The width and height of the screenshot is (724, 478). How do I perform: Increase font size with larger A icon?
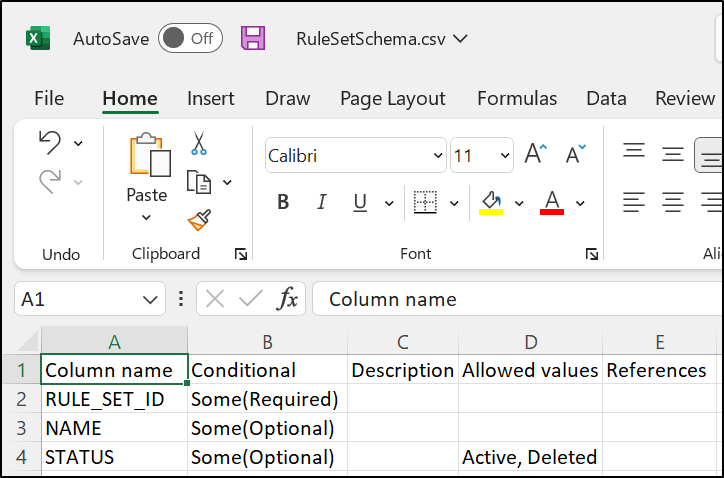click(x=535, y=155)
